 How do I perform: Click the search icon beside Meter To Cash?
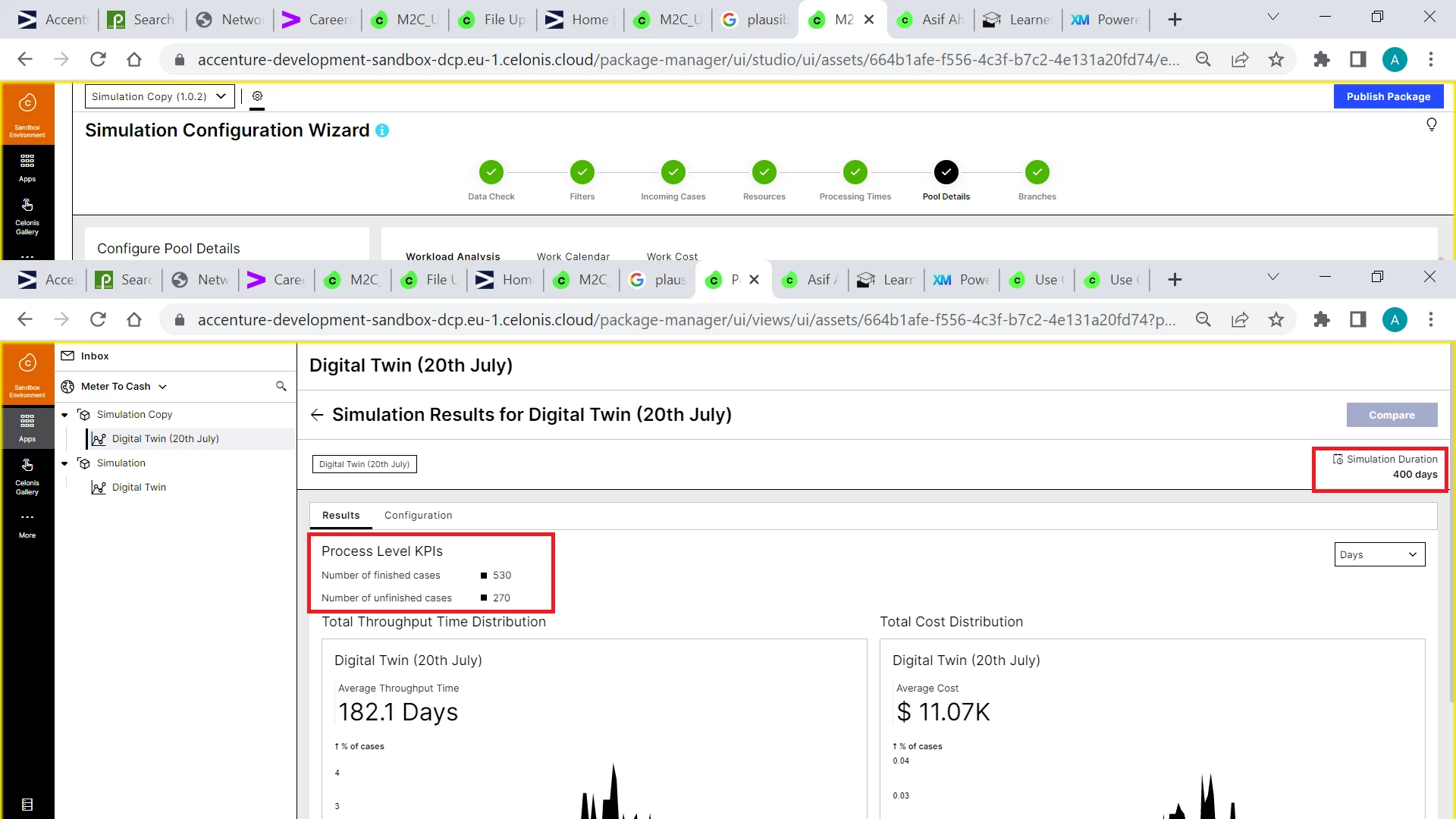pos(281,387)
